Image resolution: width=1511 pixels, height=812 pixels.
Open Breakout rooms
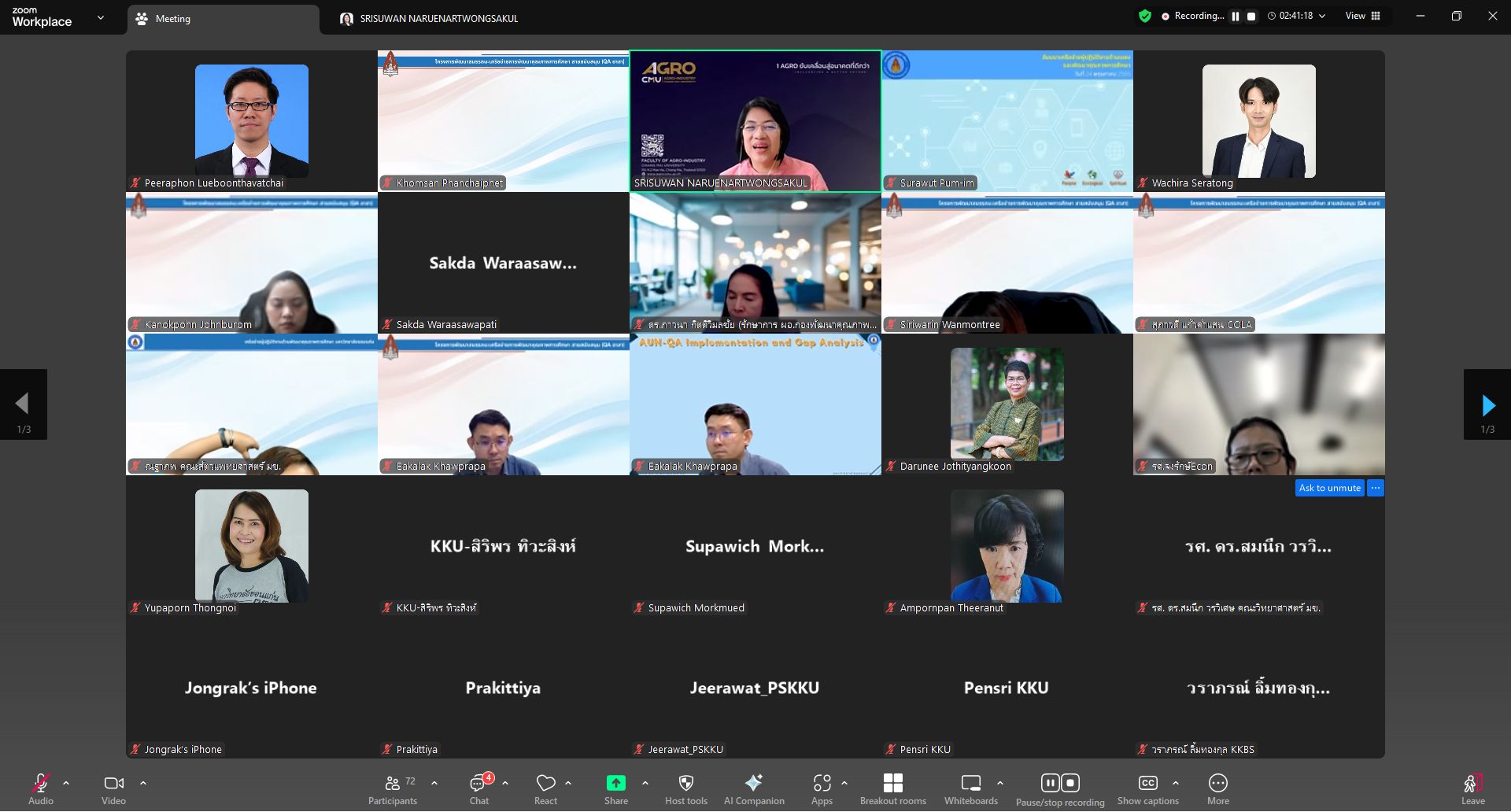[x=892, y=789]
